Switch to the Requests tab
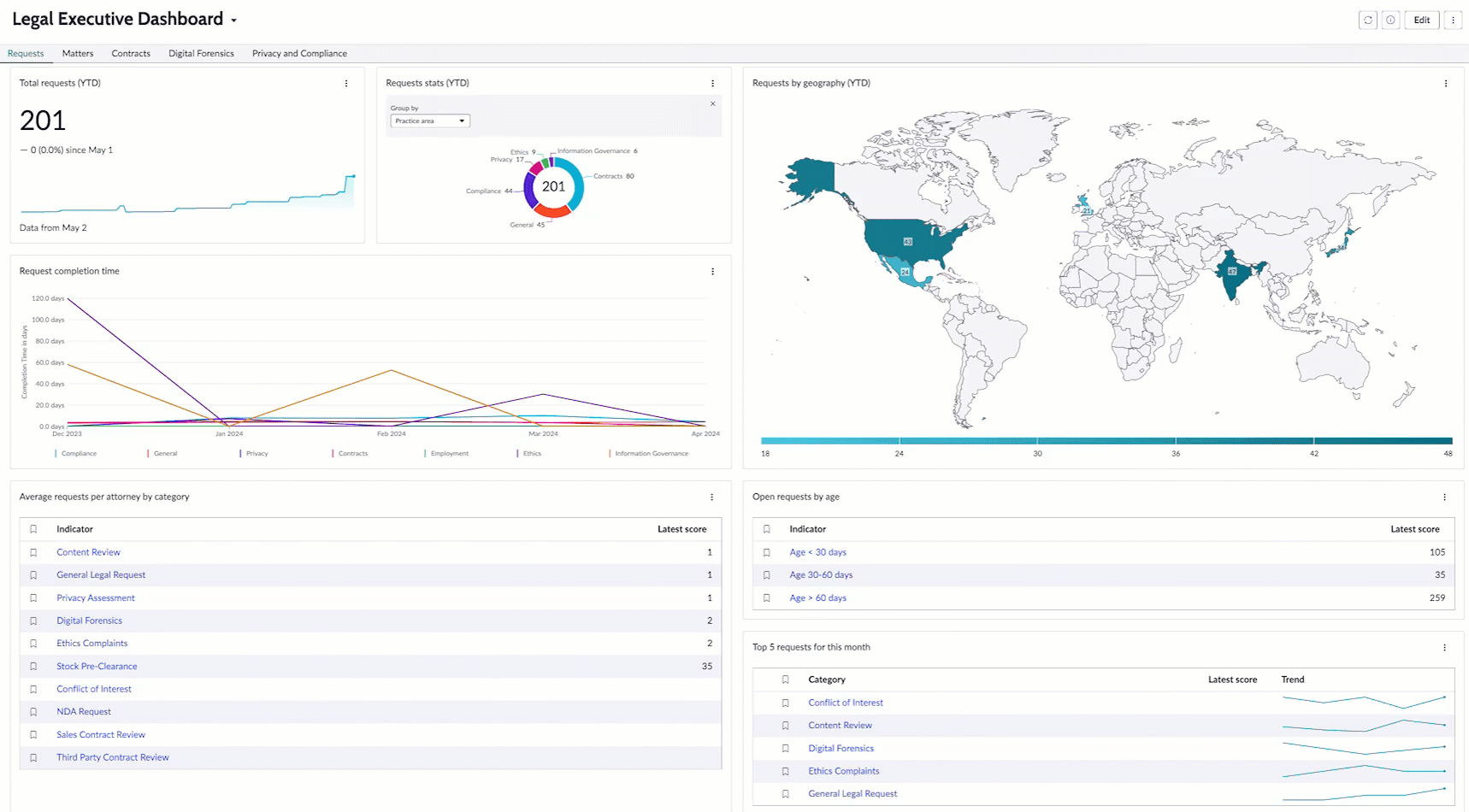Viewport: 1469px width, 812px height. coord(26,53)
